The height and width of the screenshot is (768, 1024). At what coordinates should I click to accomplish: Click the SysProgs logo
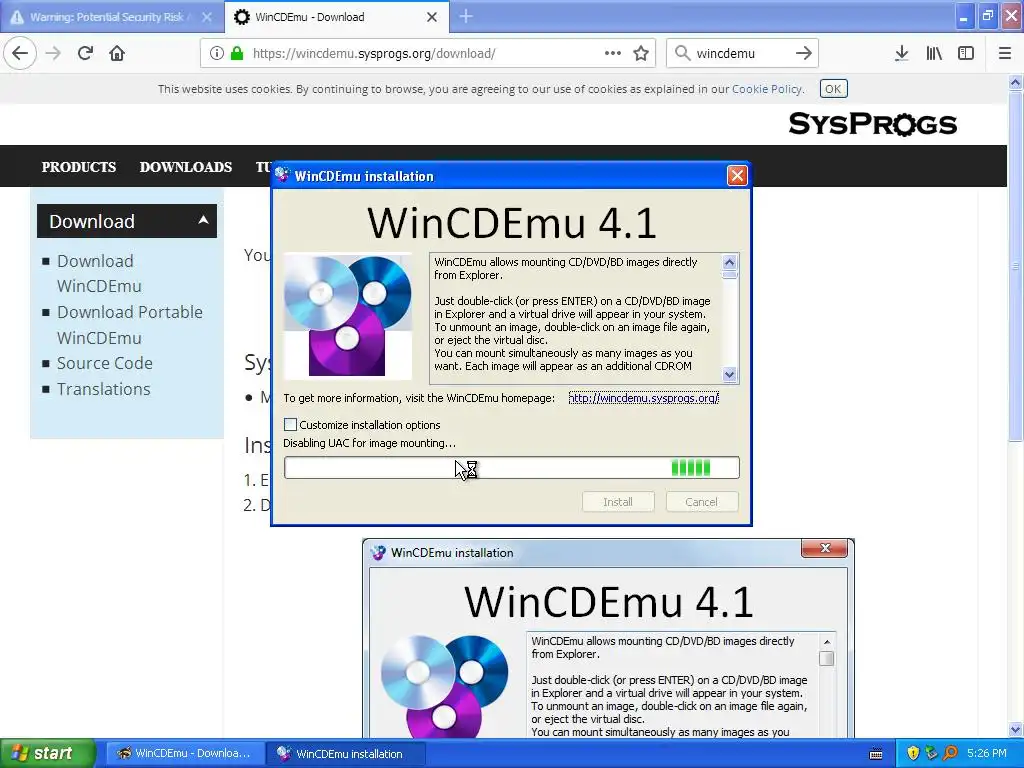click(x=872, y=124)
